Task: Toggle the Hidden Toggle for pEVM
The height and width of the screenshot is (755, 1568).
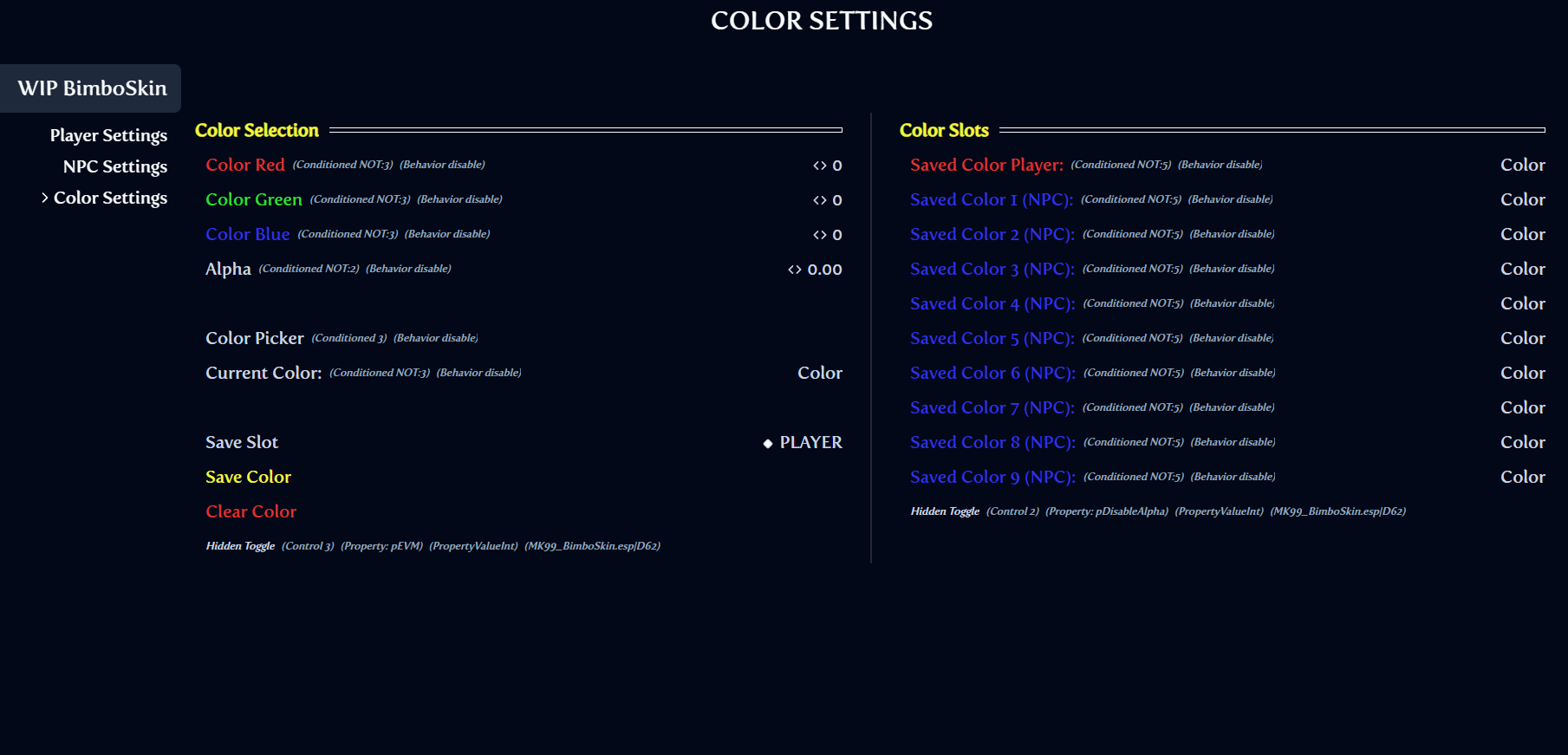Action: pyautogui.click(x=240, y=546)
